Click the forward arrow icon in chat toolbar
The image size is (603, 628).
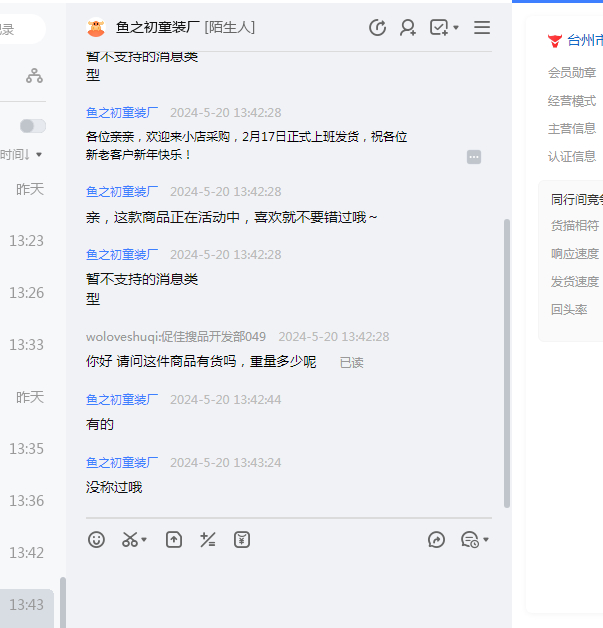(436, 540)
